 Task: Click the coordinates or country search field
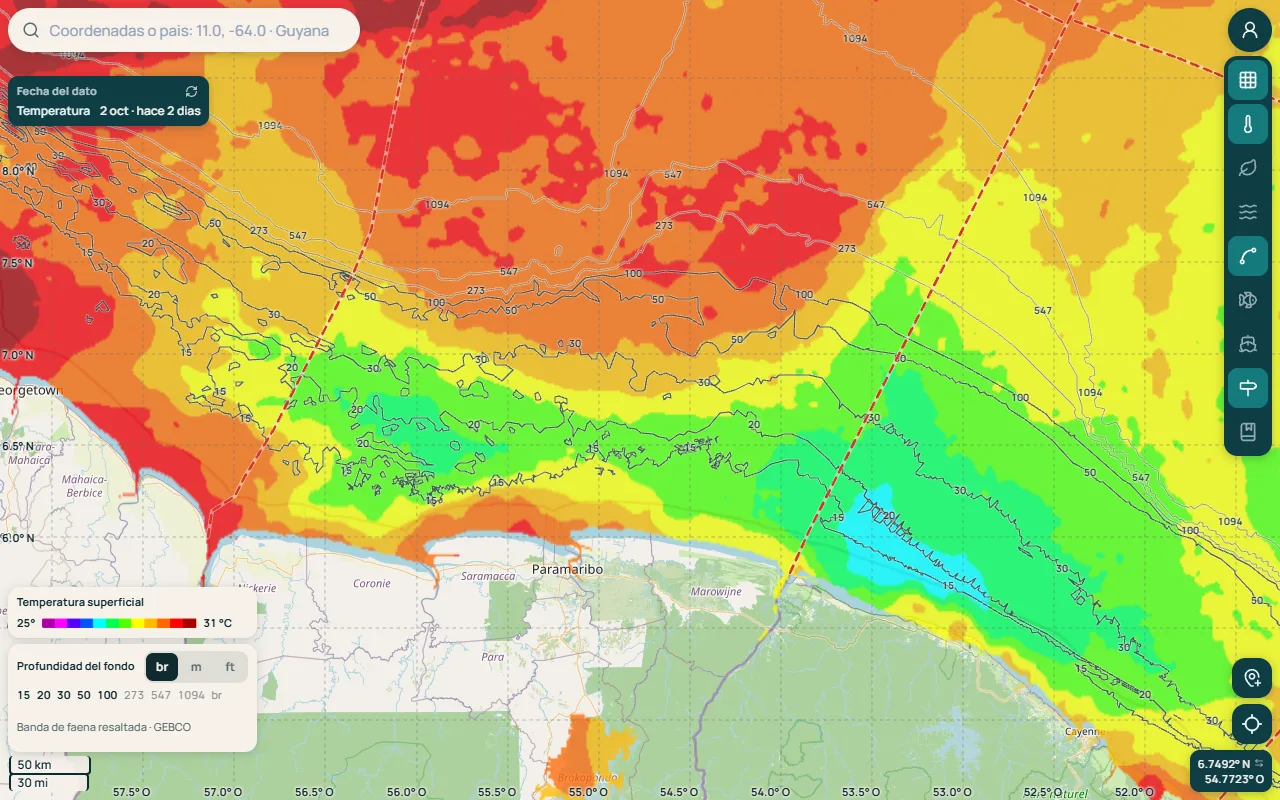tap(184, 30)
